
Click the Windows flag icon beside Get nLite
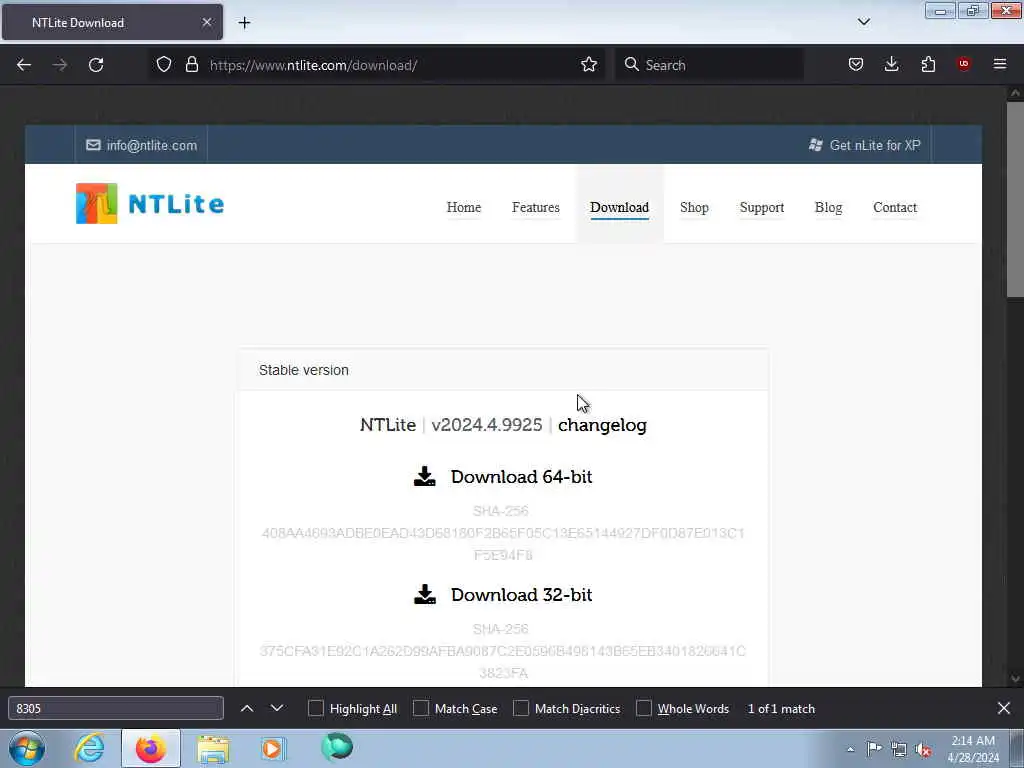[816, 145]
